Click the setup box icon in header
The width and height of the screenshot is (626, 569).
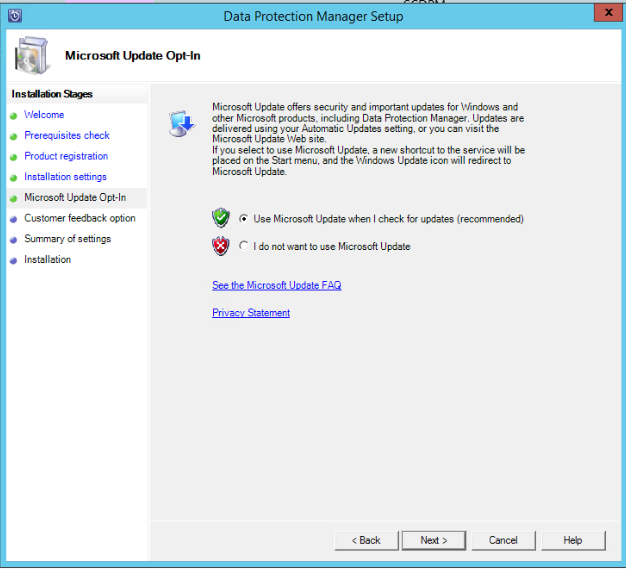(x=33, y=56)
